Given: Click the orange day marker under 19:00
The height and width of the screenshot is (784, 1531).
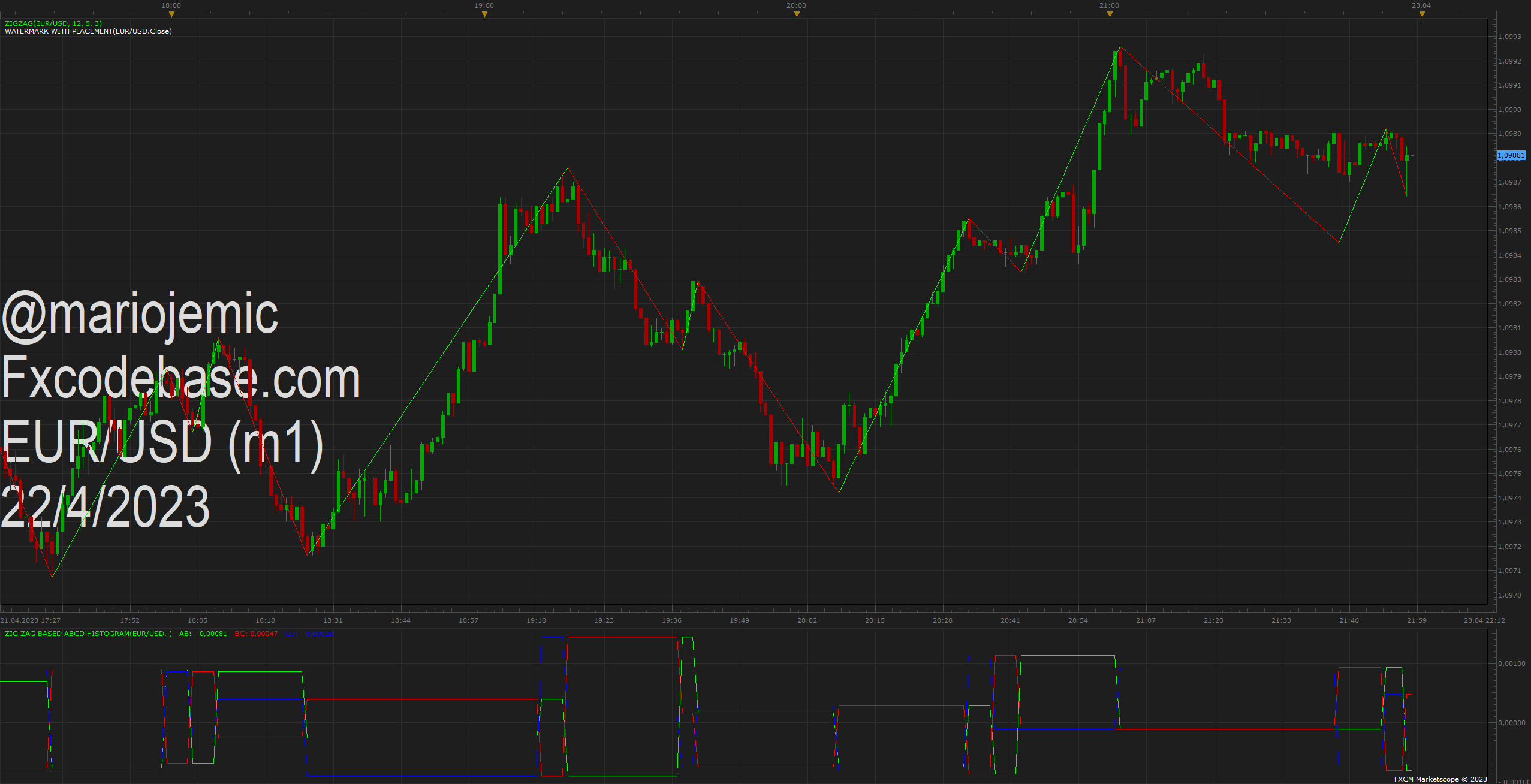Looking at the screenshot, I should coord(484,14).
